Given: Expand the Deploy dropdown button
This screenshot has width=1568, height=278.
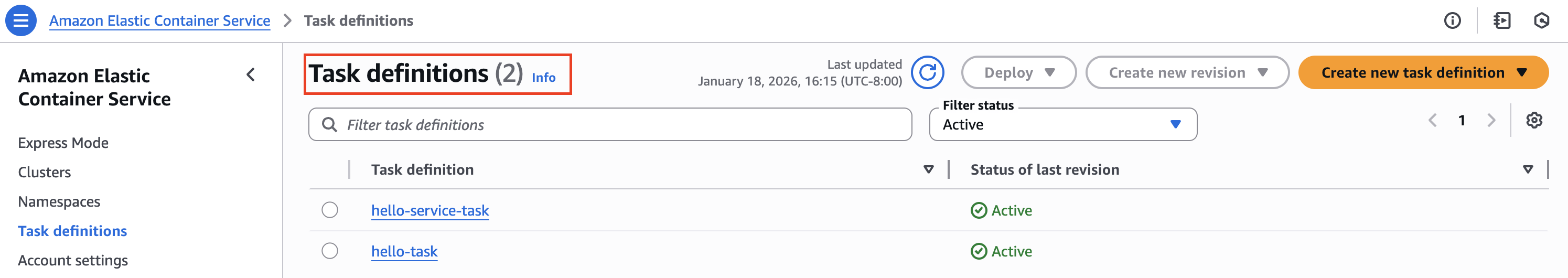Looking at the screenshot, I should tap(1018, 73).
